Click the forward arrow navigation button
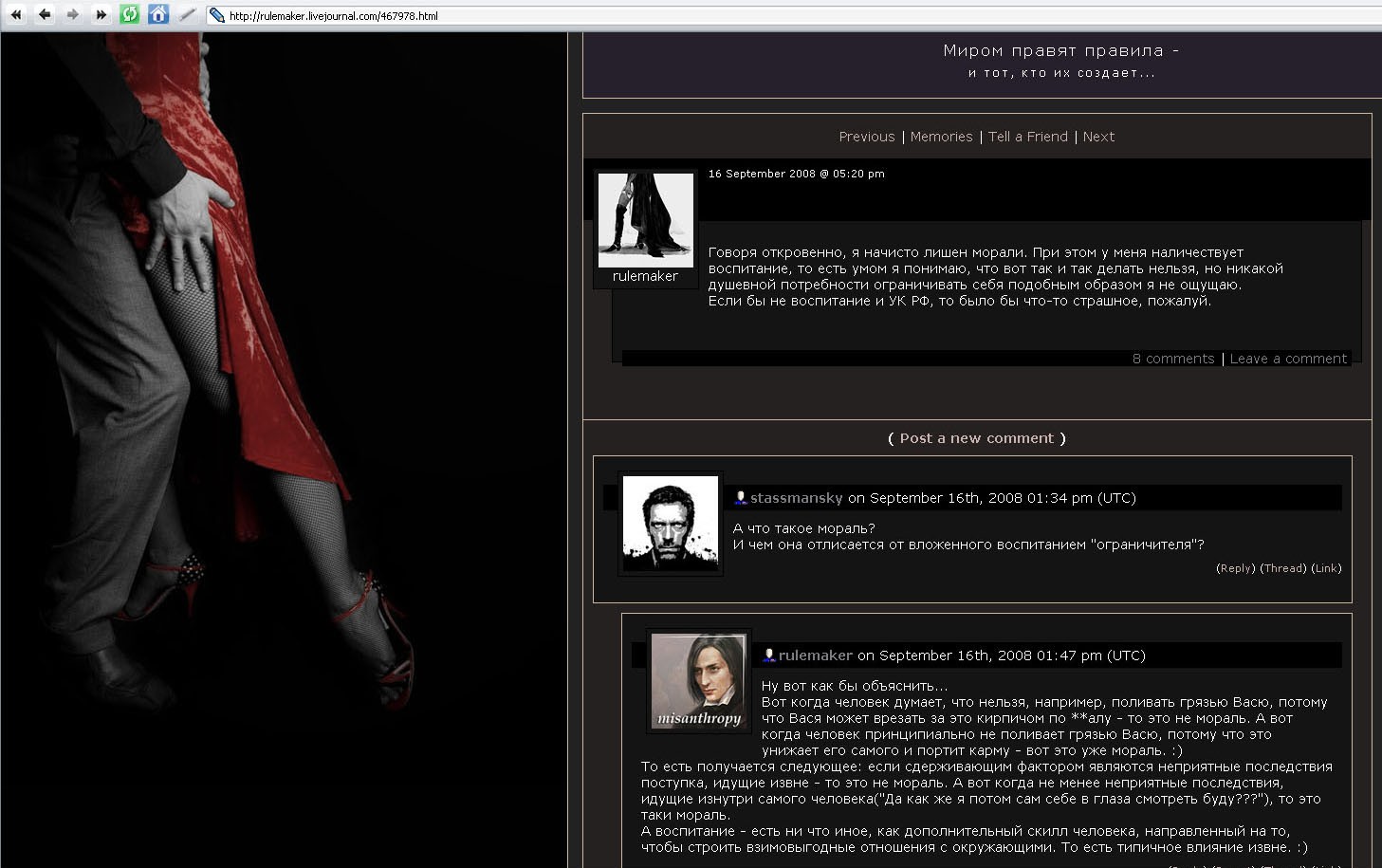This screenshot has height=868, width=1382. (73, 14)
